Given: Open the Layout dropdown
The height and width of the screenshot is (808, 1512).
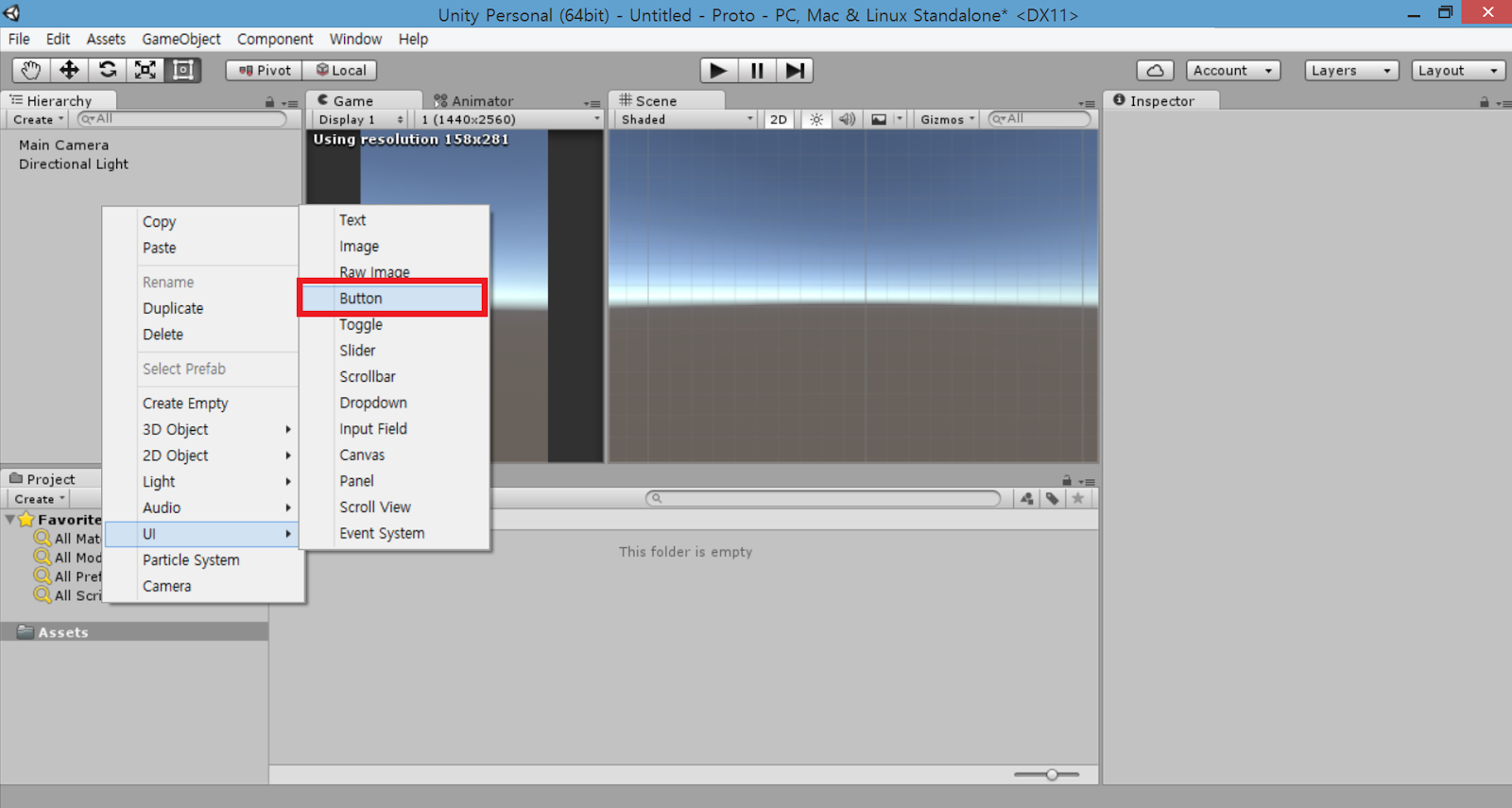Looking at the screenshot, I should (x=1458, y=70).
